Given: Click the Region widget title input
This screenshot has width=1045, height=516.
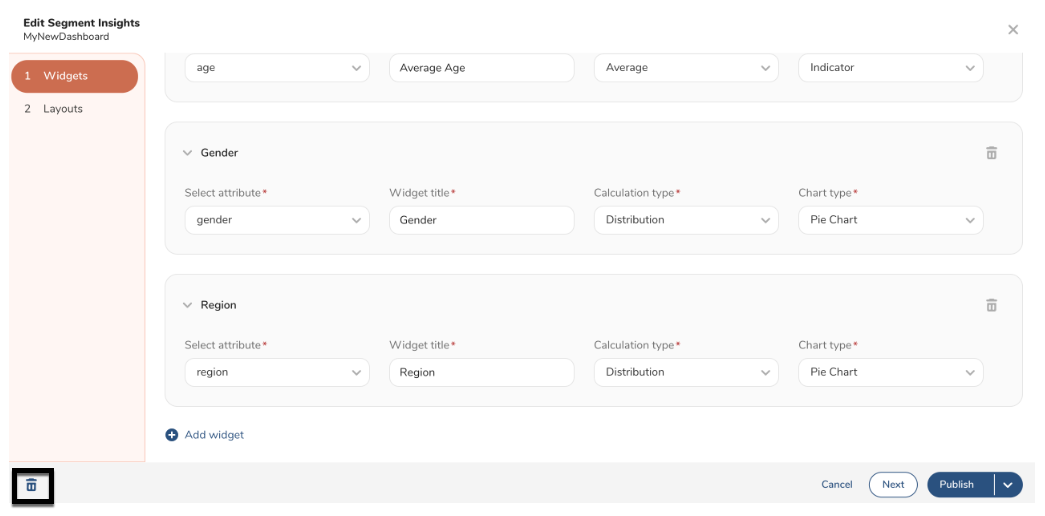Looking at the screenshot, I should click(481, 372).
